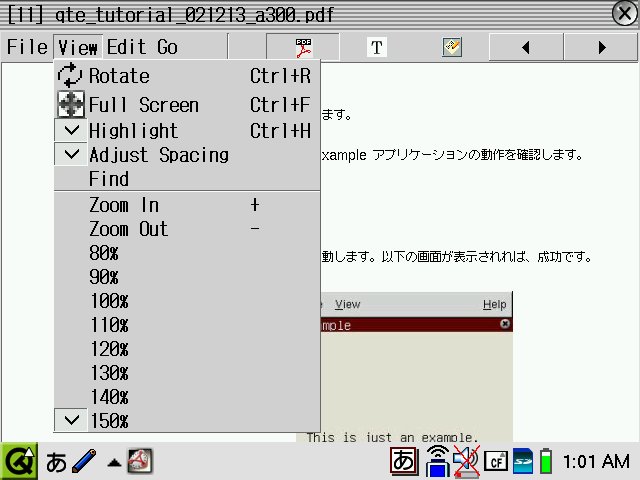Screen dimensions: 640x480
Task: Open the PDF viewer taskbar icon
Action: click(140, 461)
